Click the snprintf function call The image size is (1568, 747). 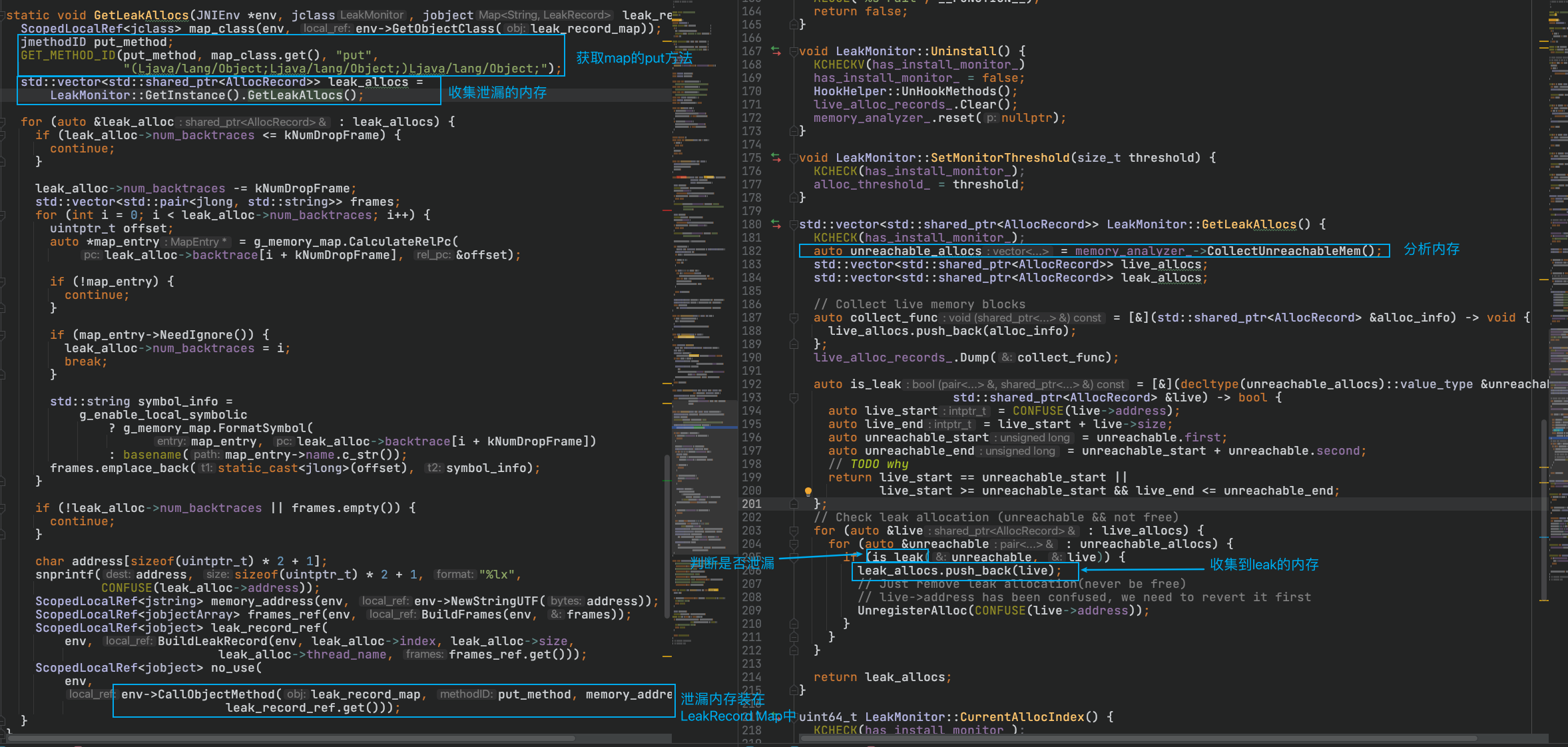(x=65, y=575)
